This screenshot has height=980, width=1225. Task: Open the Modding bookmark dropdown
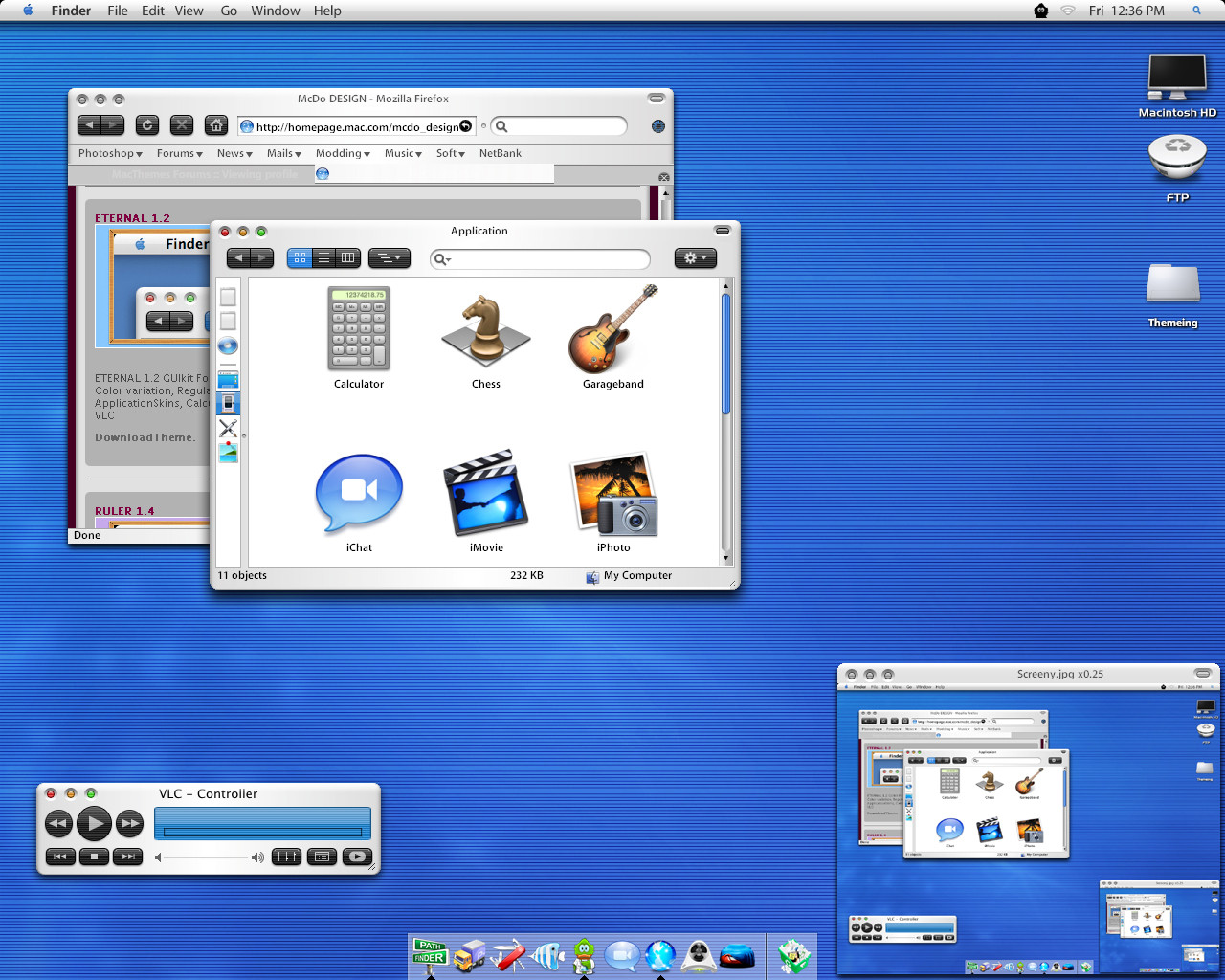pyautogui.click(x=344, y=153)
